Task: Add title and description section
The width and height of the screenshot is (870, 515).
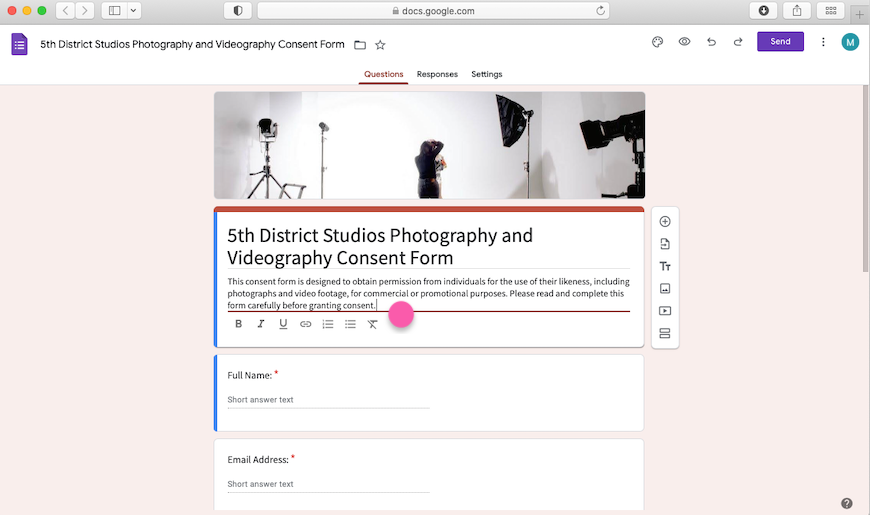Action: pos(665,266)
